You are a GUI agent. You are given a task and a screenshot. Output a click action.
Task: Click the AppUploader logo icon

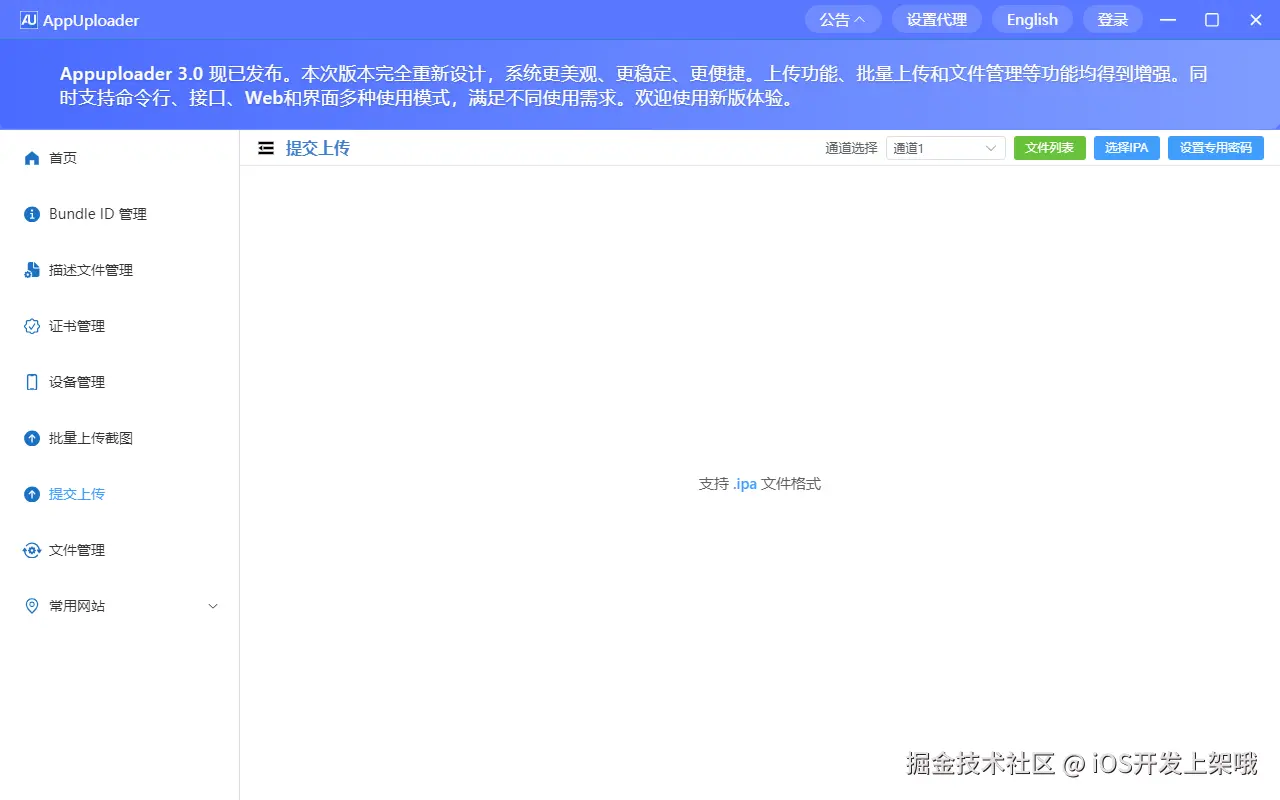tap(28, 19)
